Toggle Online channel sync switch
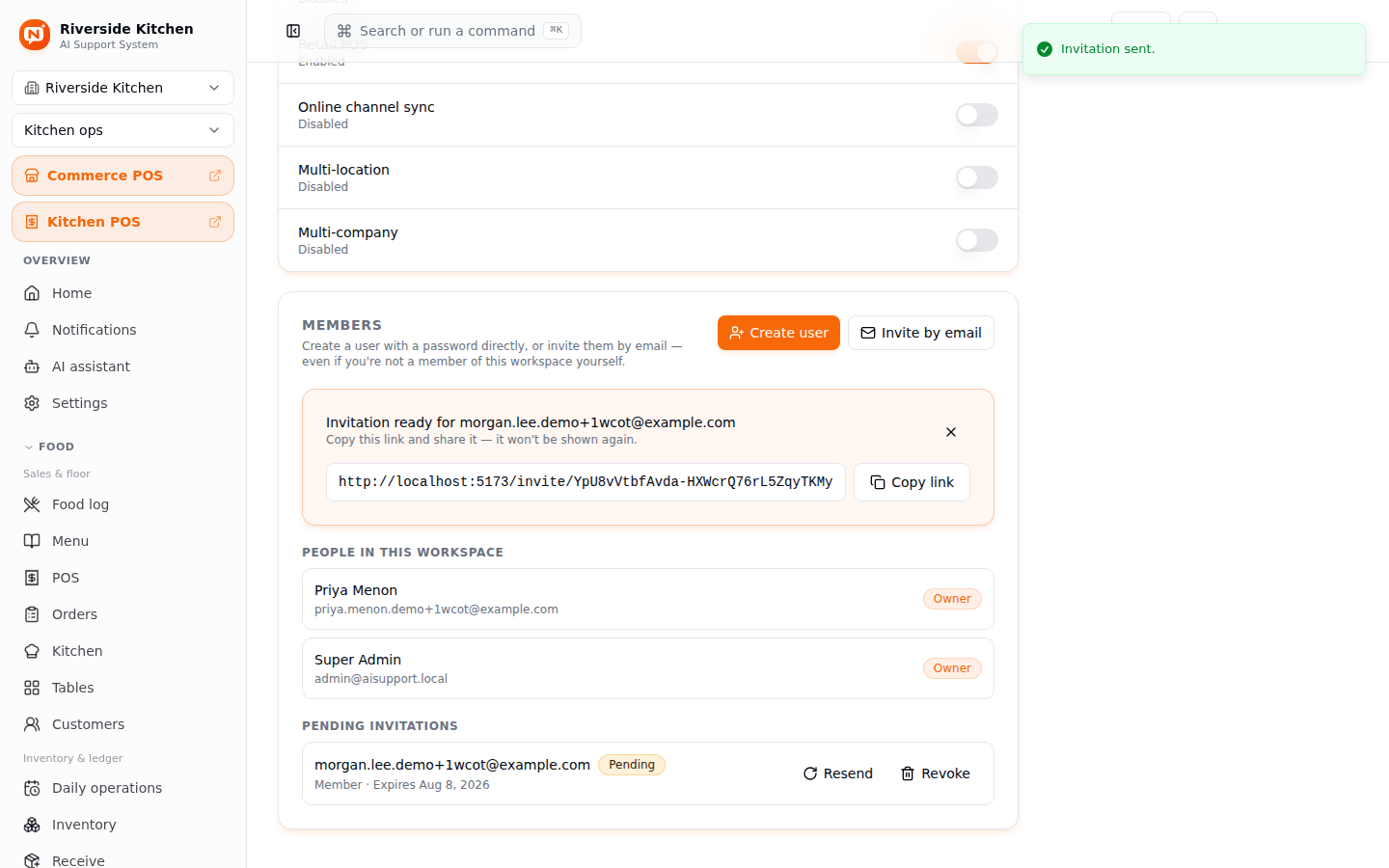The image size is (1389, 868). tap(977, 115)
